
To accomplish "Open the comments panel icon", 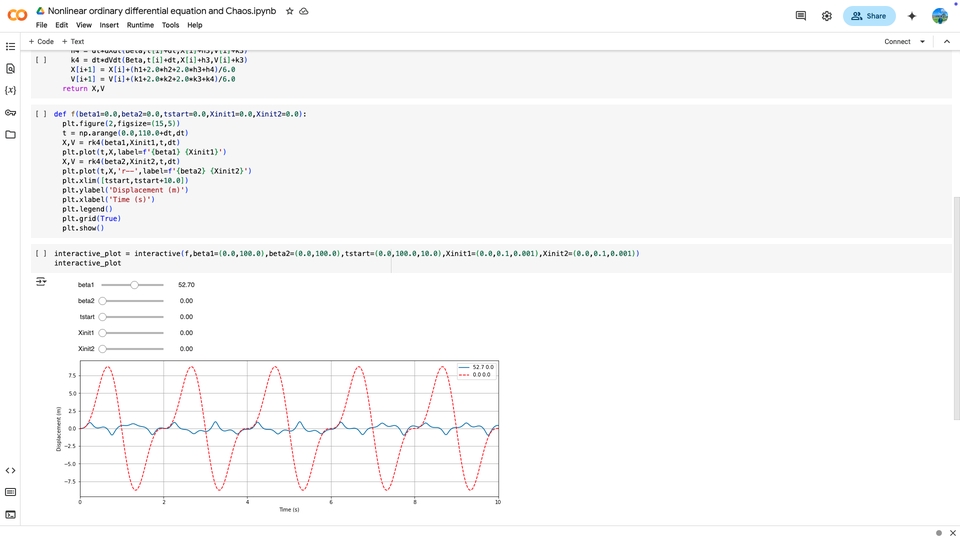I will coord(800,16).
